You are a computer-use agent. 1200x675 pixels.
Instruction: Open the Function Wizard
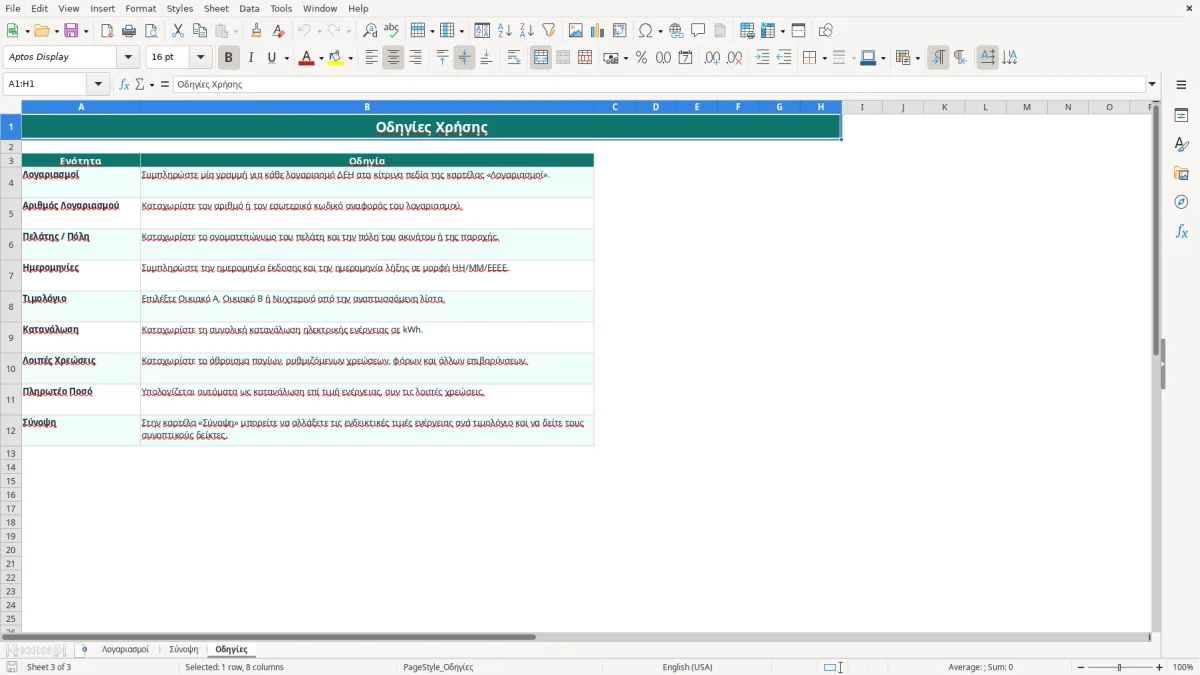tap(124, 85)
